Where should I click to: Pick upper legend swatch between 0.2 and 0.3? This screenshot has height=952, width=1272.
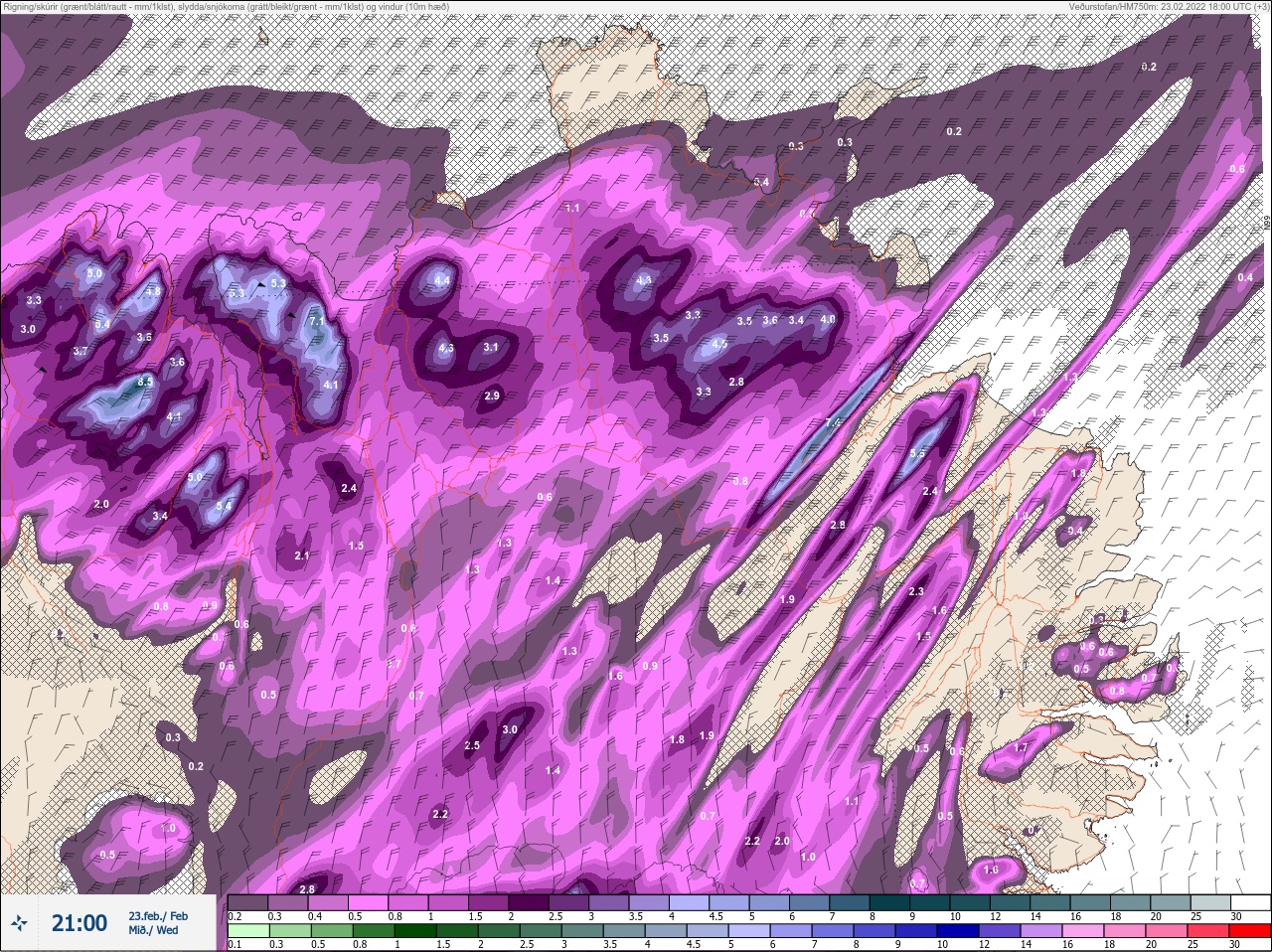[248, 902]
